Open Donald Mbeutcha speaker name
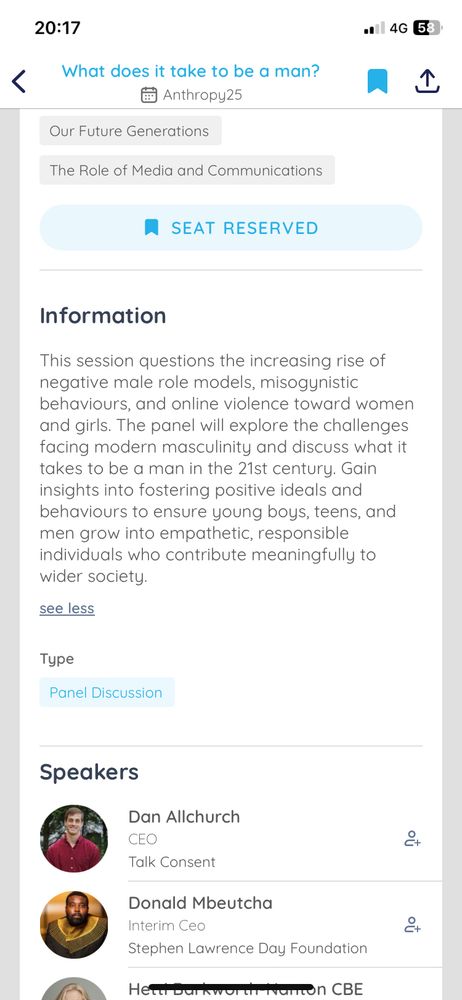 pyautogui.click(x=200, y=902)
